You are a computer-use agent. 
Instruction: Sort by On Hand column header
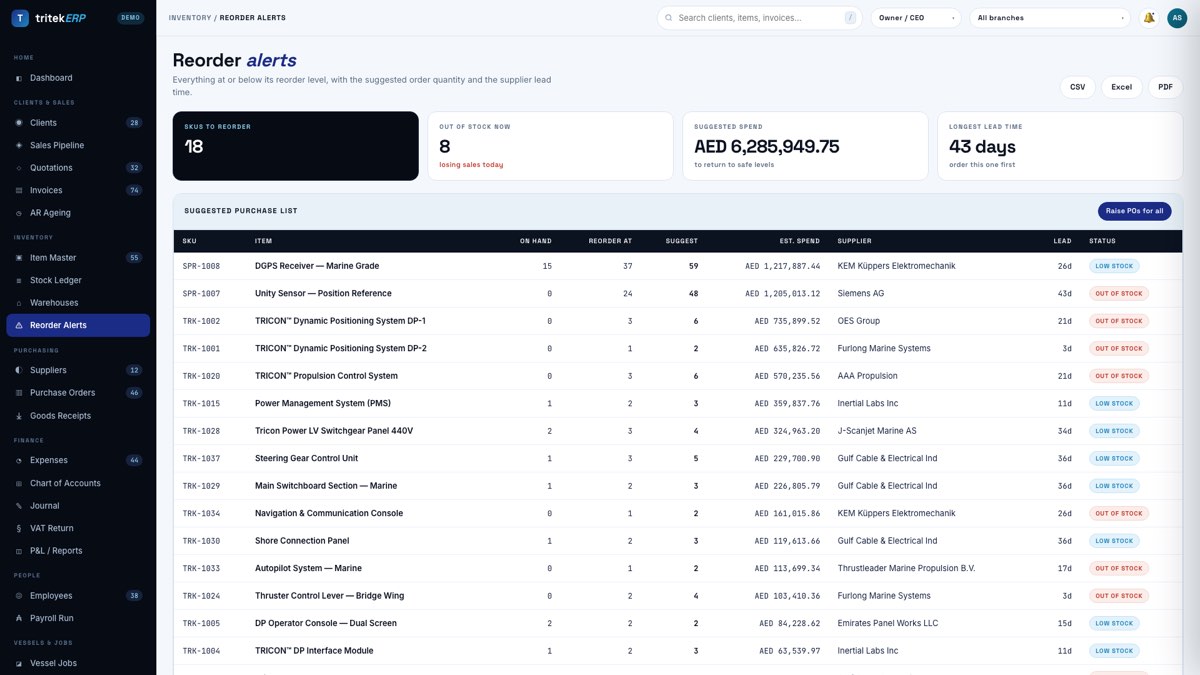point(535,241)
